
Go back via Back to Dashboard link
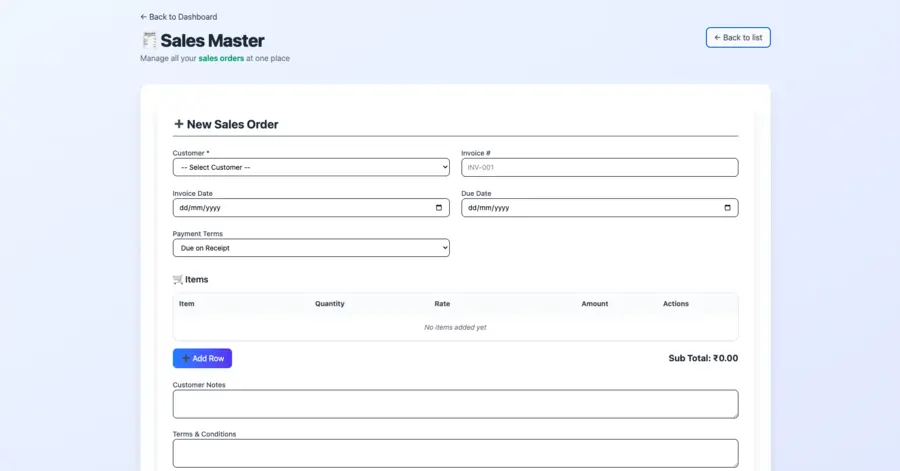[x=179, y=17]
